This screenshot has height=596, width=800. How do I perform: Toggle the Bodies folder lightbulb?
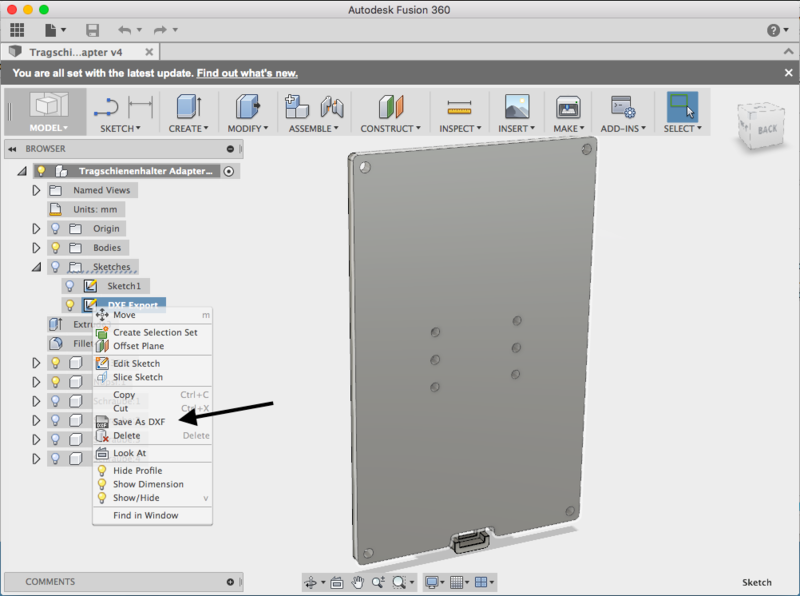(56, 248)
